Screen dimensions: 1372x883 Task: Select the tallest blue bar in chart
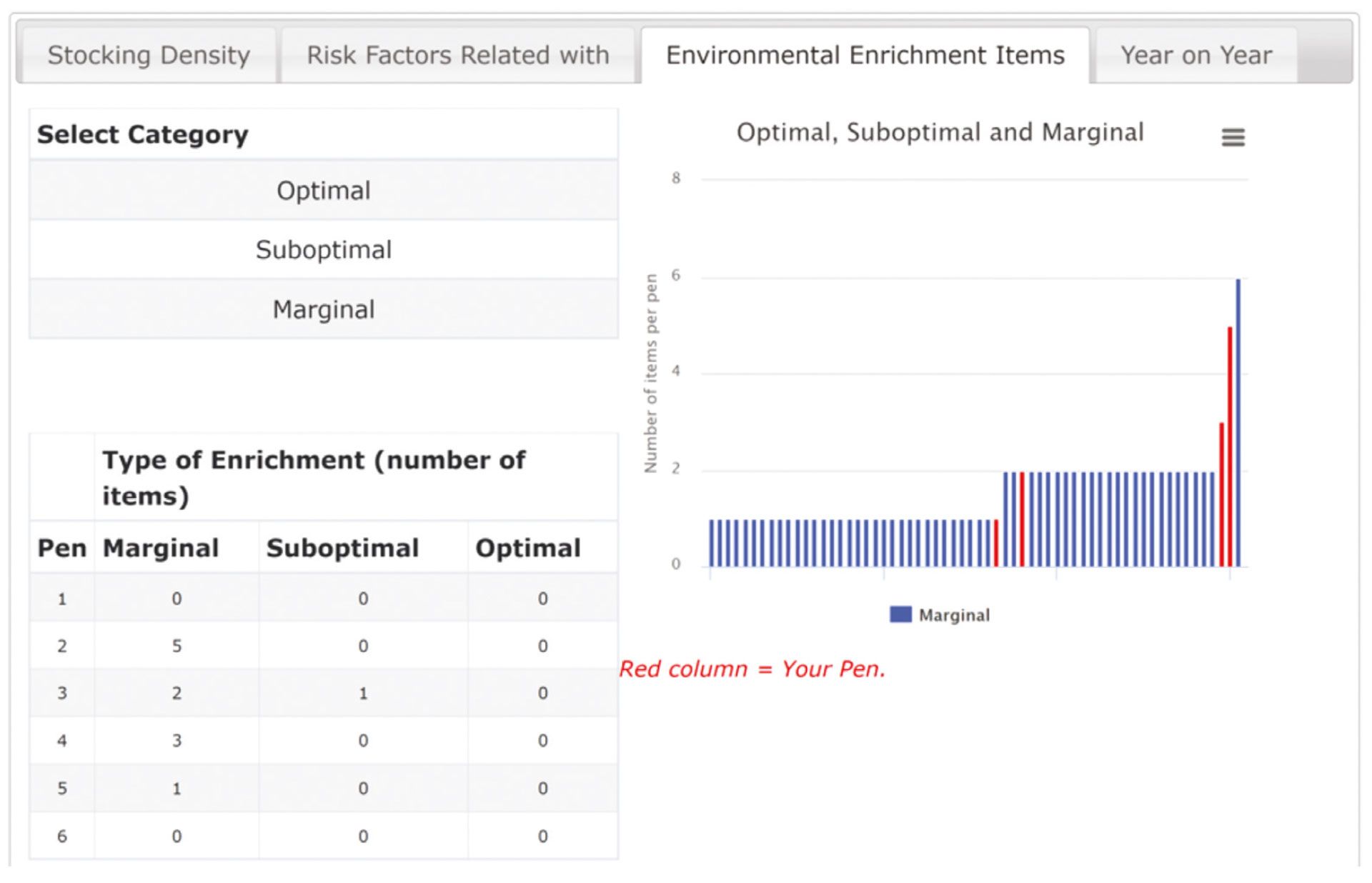pos(1238,423)
